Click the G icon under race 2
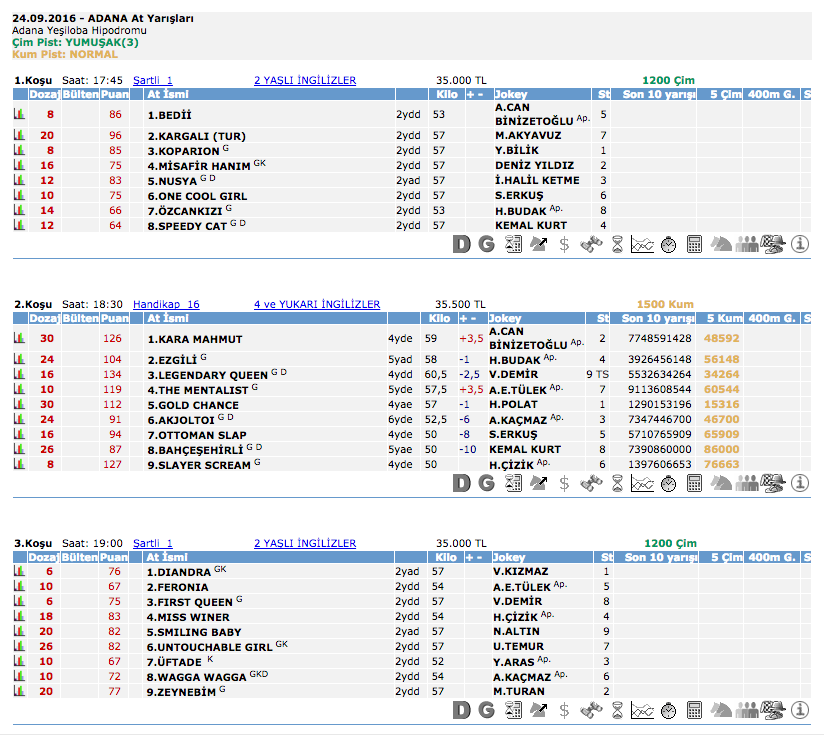This screenshot has height=735, width=824. [x=486, y=483]
